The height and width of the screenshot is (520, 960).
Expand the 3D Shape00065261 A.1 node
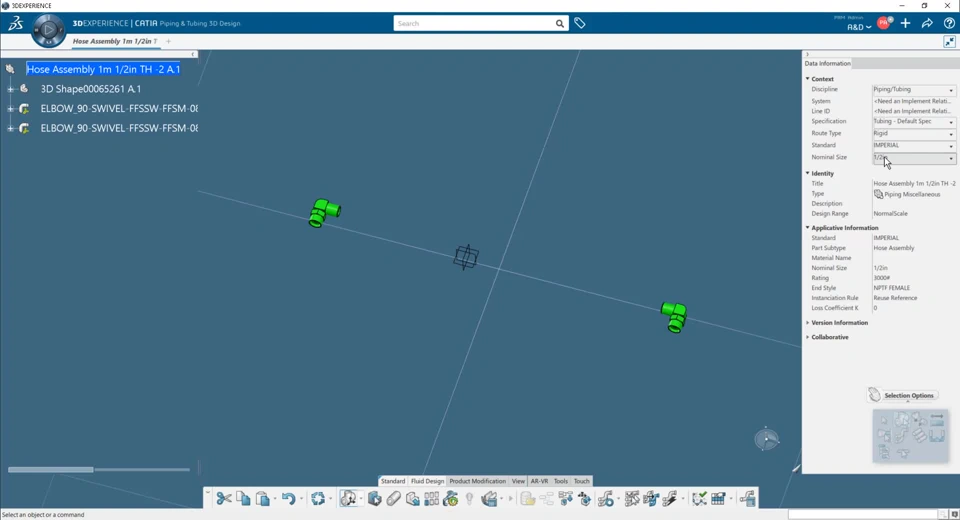(x=10, y=89)
